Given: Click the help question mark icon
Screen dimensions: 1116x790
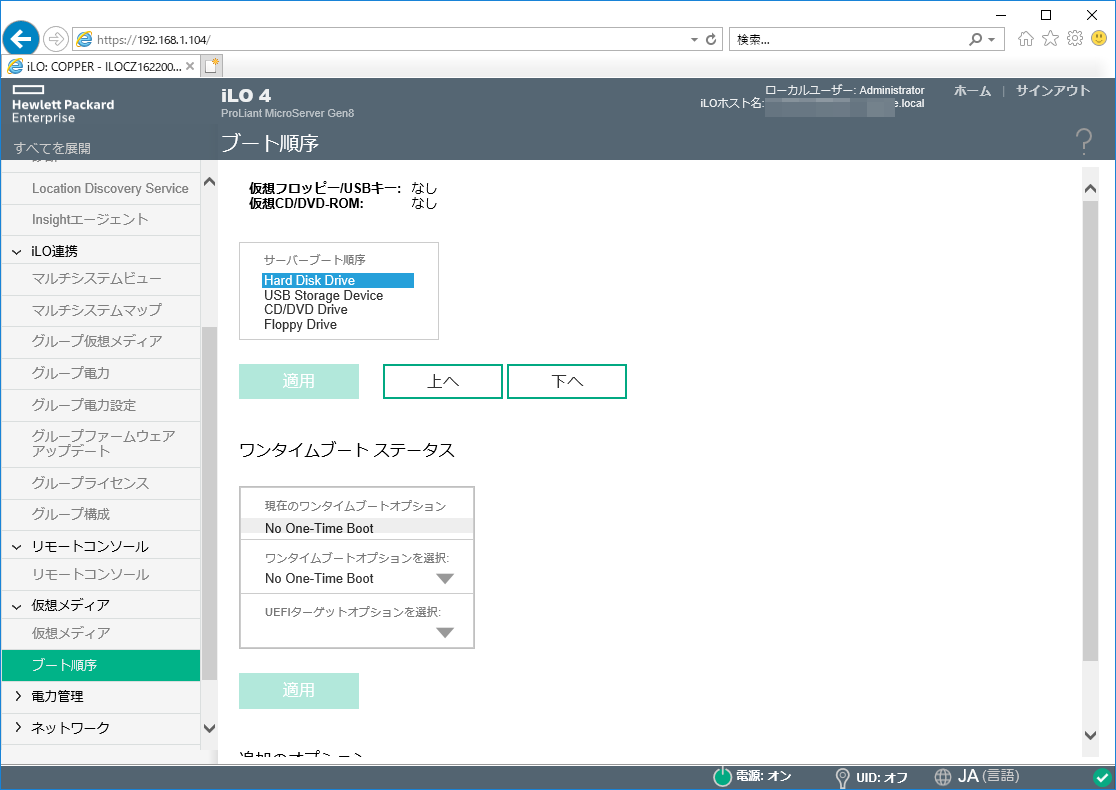Looking at the screenshot, I should coord(1084,142).
